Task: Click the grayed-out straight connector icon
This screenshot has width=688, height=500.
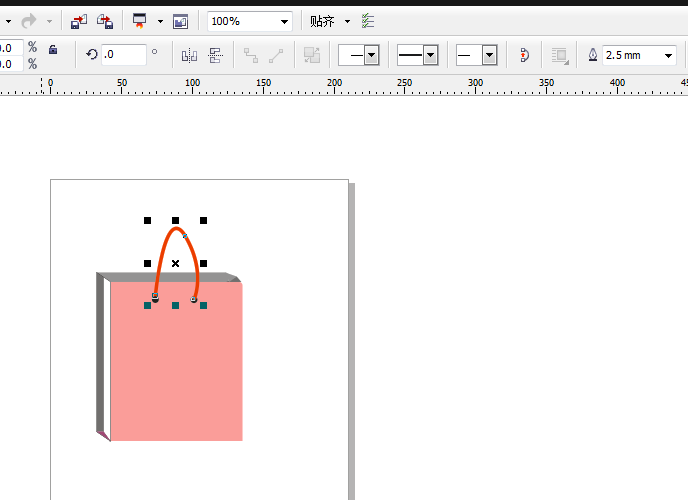Action: click(x=276, y=55)
